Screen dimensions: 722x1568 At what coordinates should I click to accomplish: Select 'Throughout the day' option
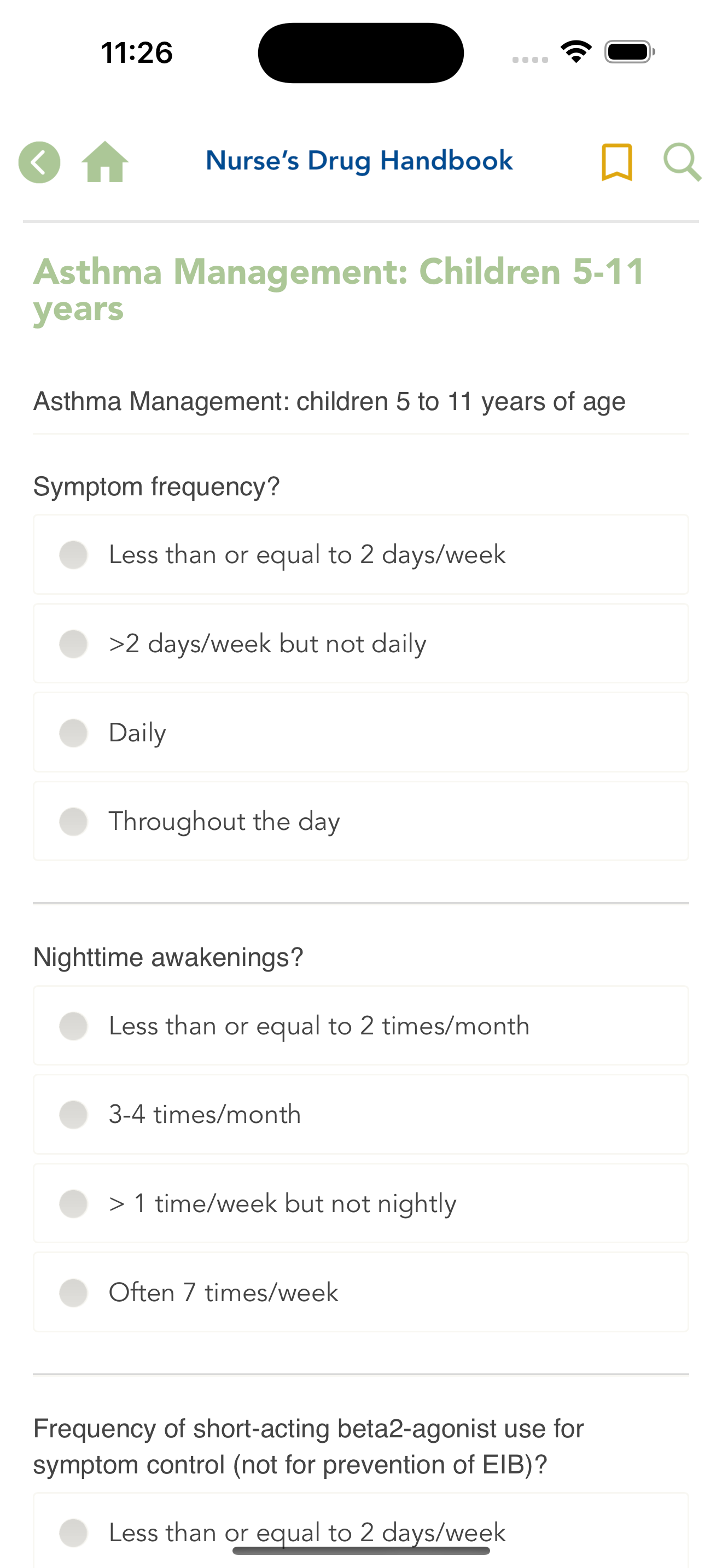click(x=361, y=821)
